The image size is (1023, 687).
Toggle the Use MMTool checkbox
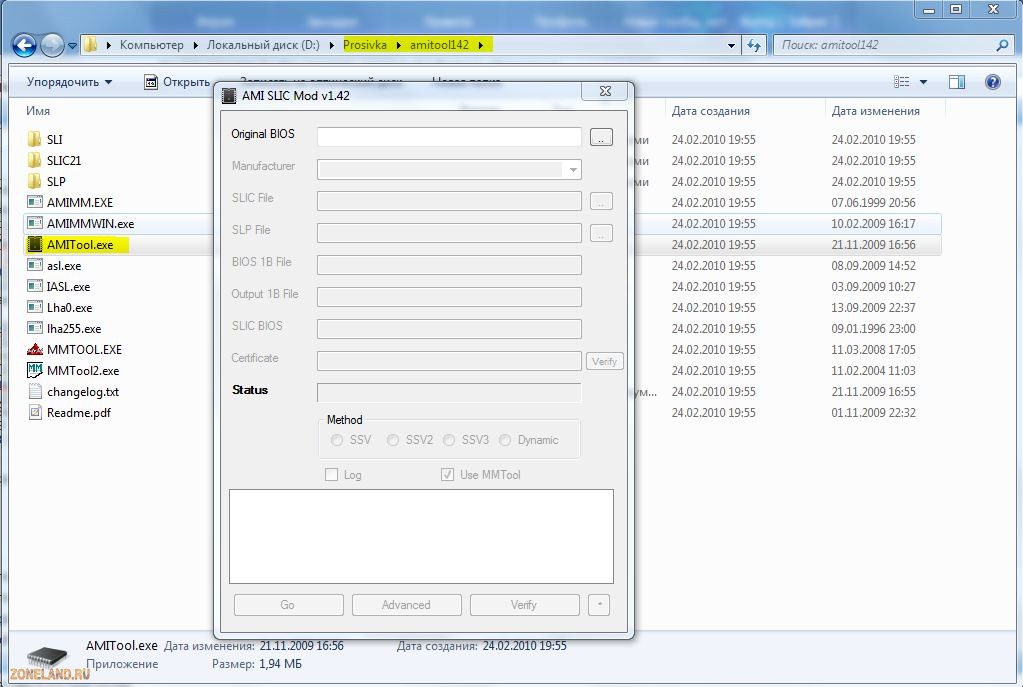click(447, 475)
